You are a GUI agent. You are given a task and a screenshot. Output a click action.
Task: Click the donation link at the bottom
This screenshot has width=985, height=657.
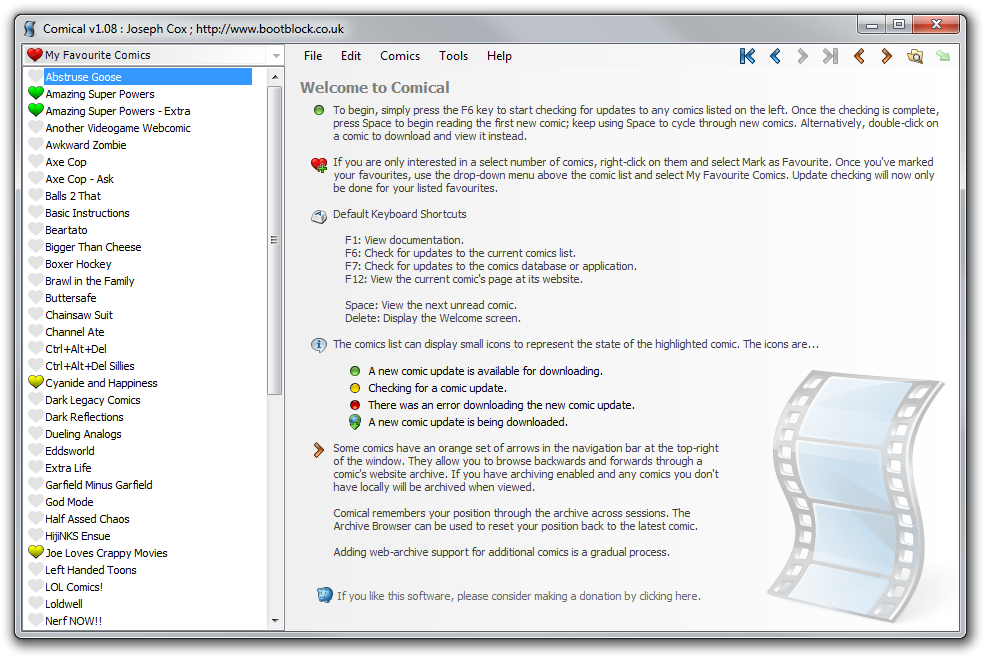point(518,596)
